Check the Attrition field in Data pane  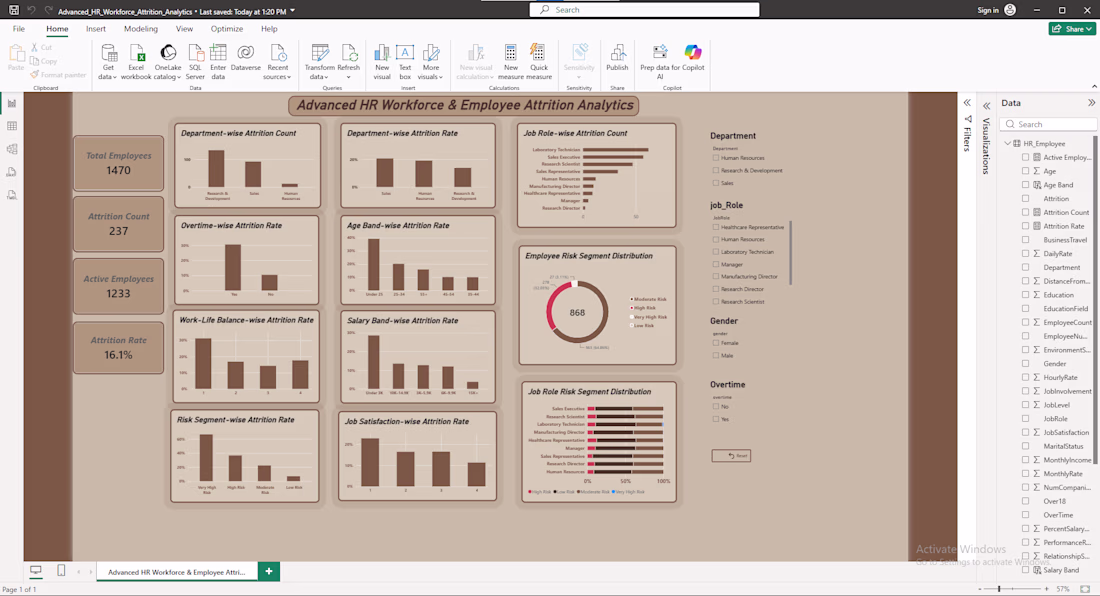[x=1026, y=198]
